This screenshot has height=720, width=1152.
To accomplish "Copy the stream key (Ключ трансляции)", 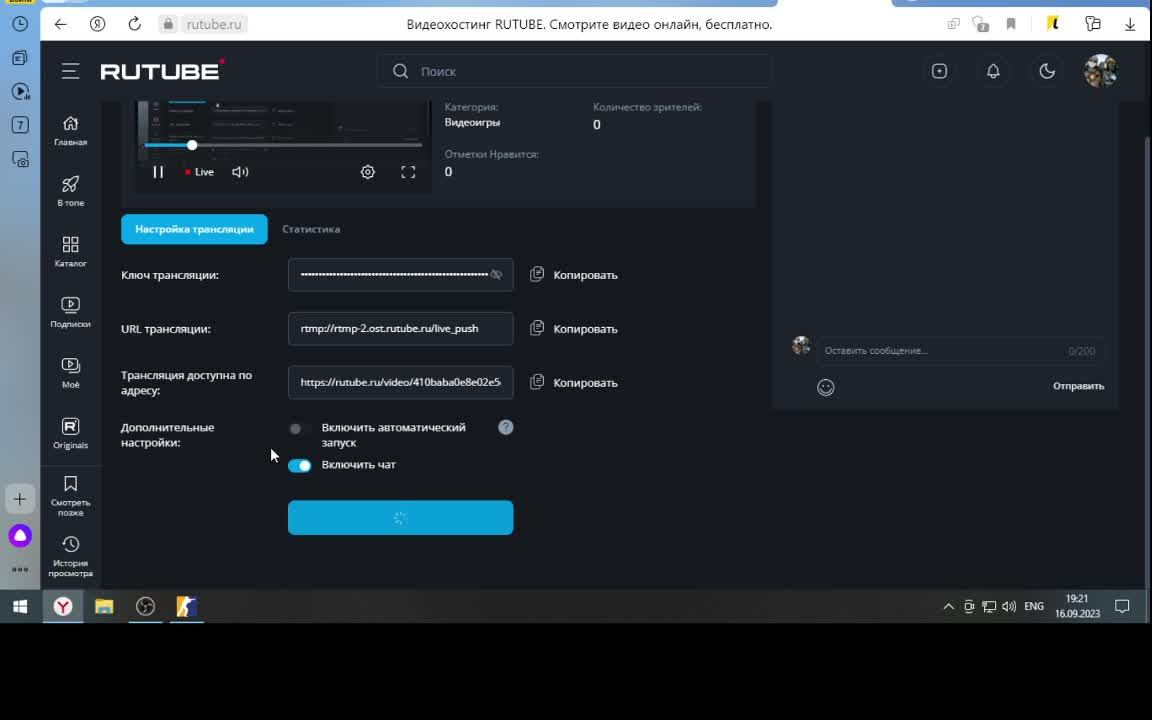I will pos(574,275).
